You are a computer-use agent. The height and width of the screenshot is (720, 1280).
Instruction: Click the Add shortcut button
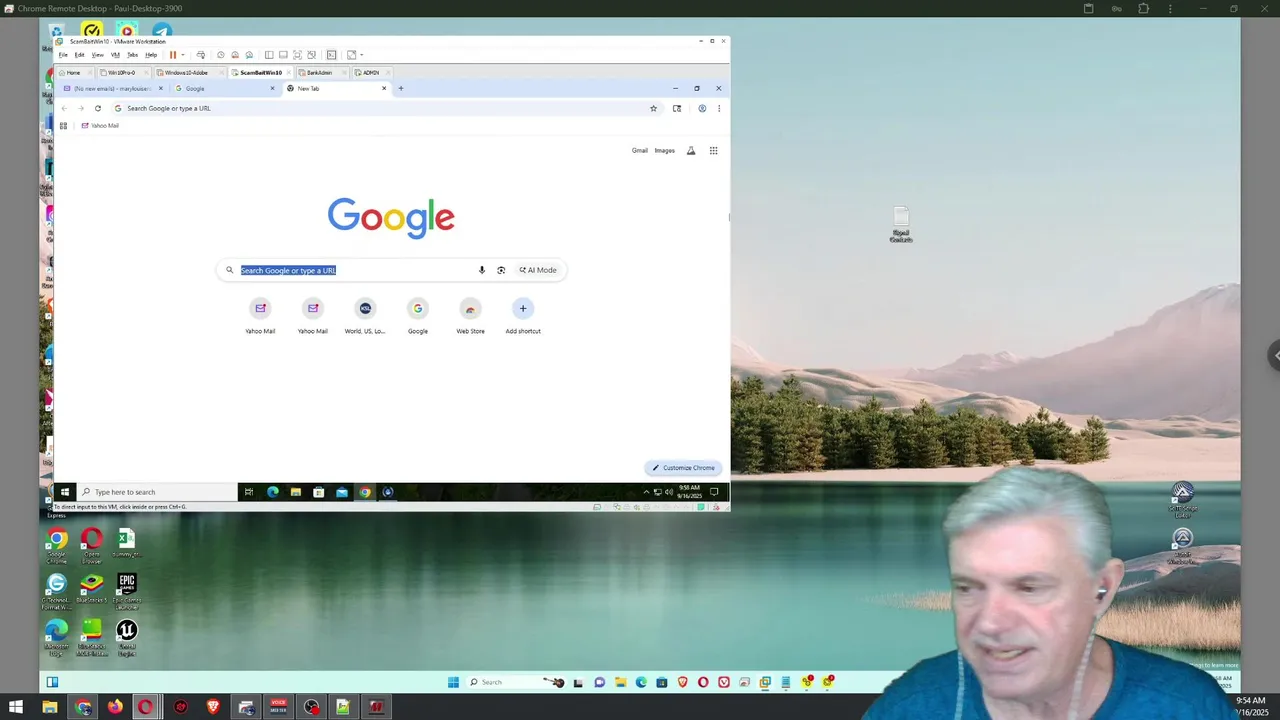(523, 316)
